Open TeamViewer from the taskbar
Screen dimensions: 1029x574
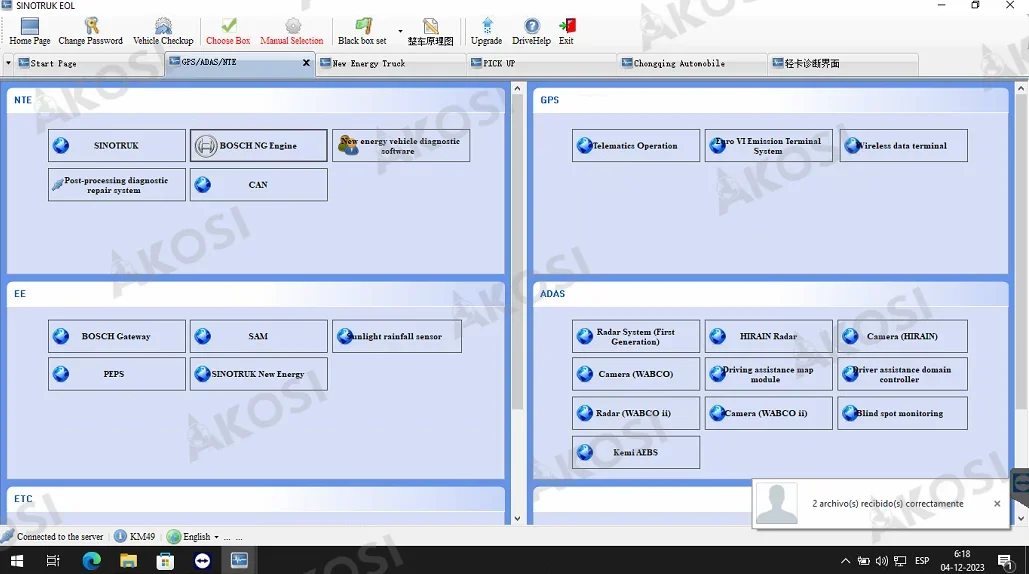202,561
